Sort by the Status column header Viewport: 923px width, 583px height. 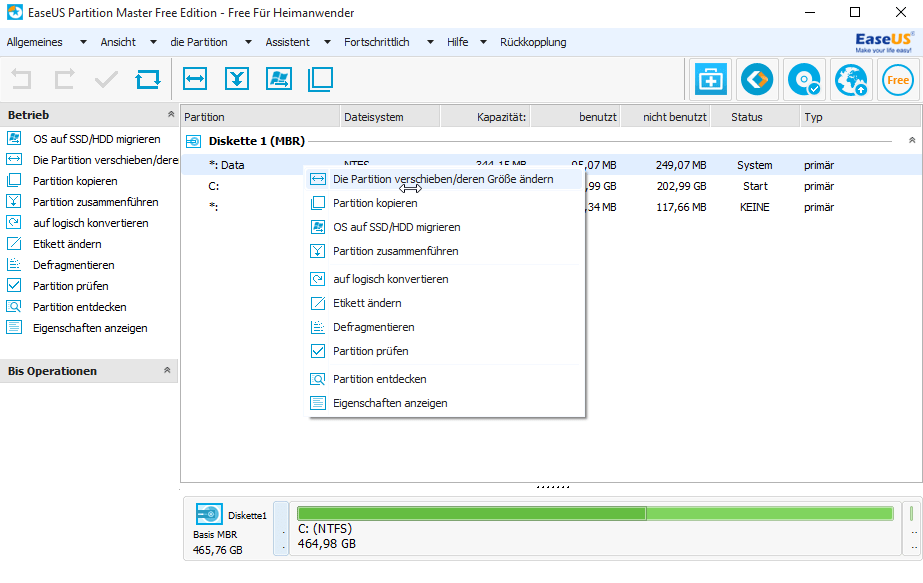click(755, 117)
